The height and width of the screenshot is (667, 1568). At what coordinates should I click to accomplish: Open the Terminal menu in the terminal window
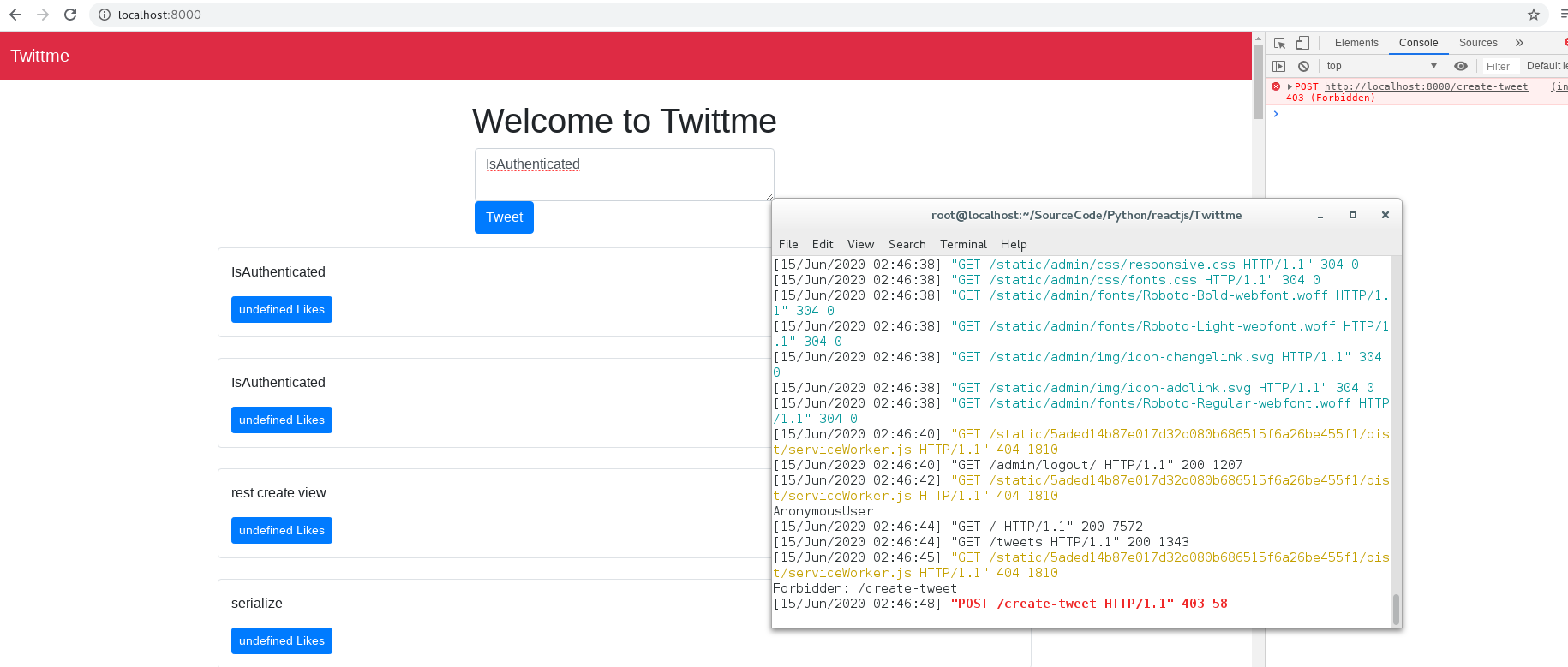(963, 244)
